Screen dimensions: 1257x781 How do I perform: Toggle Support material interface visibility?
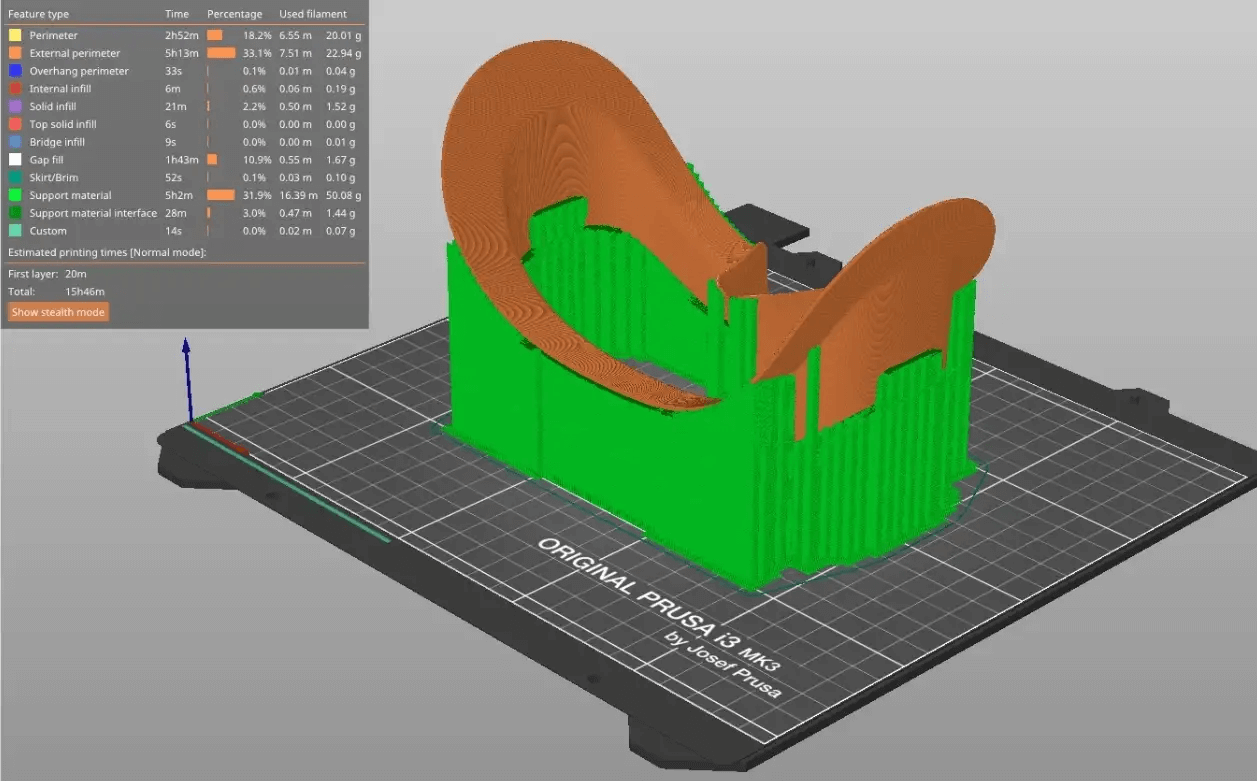(92, 213)
